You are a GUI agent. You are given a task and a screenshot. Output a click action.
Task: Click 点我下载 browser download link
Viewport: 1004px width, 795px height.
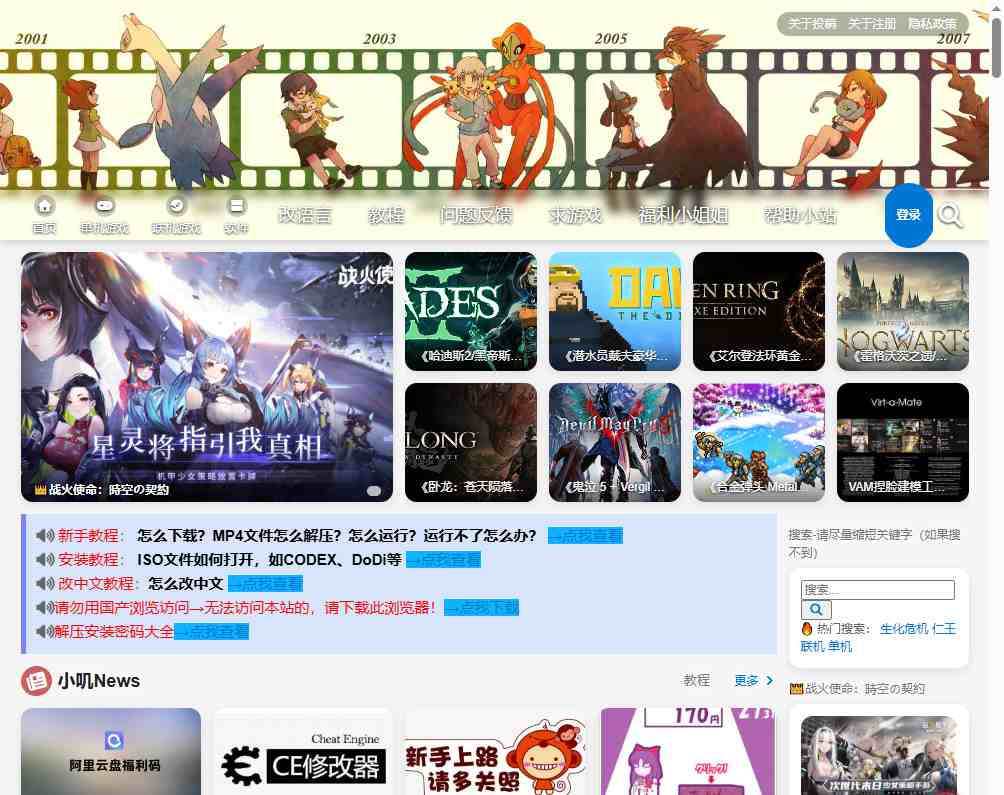pyautogui.click(x=482, y=607)
